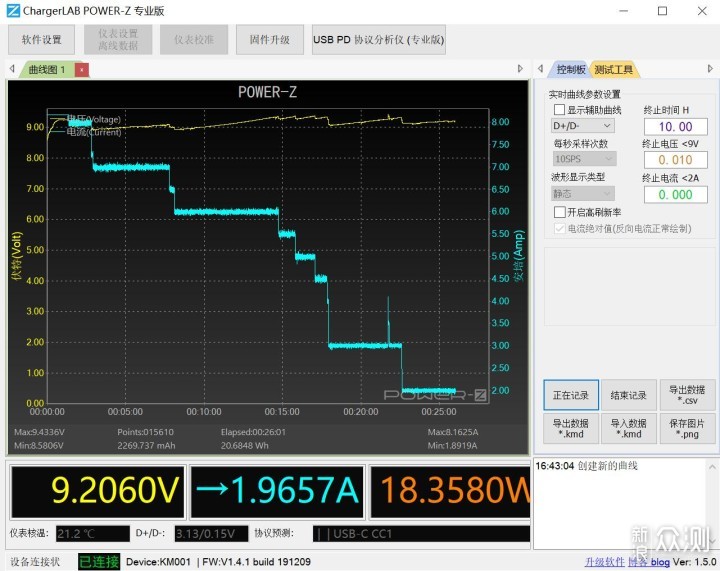Switch to 曲线图 1 tab
The image size is (720, 571).
point(46,70)
